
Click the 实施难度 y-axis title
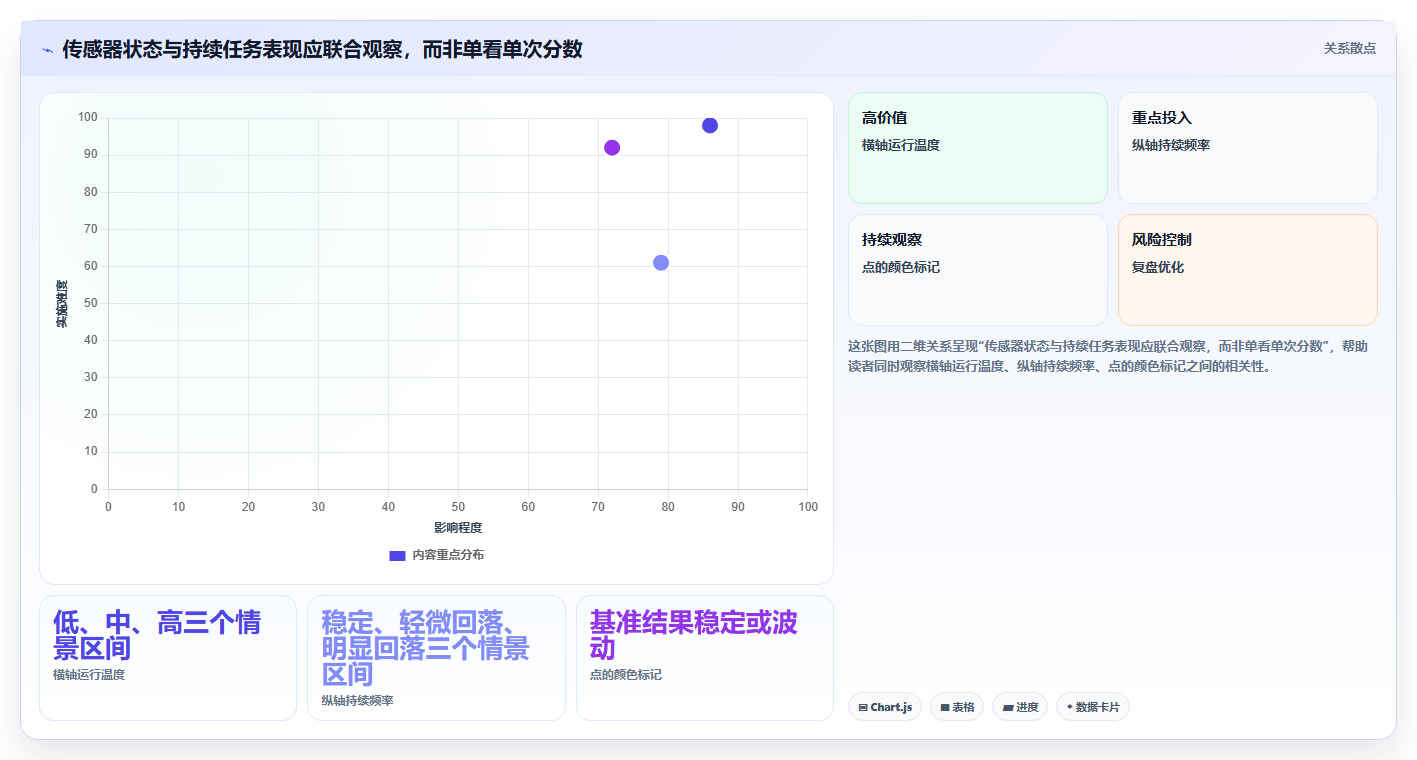click(61, 304)
